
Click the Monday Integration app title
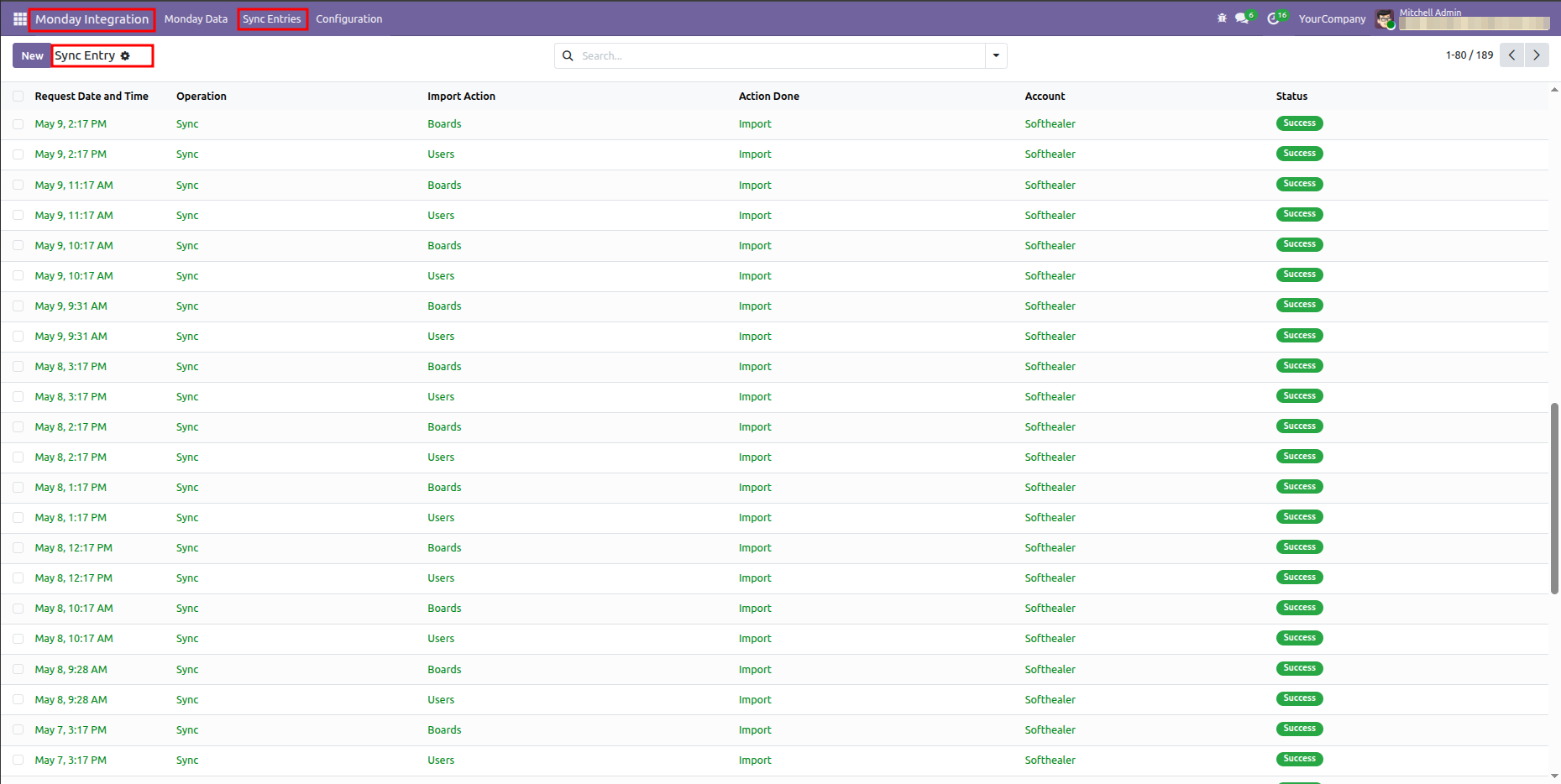[x=92, y=18]
